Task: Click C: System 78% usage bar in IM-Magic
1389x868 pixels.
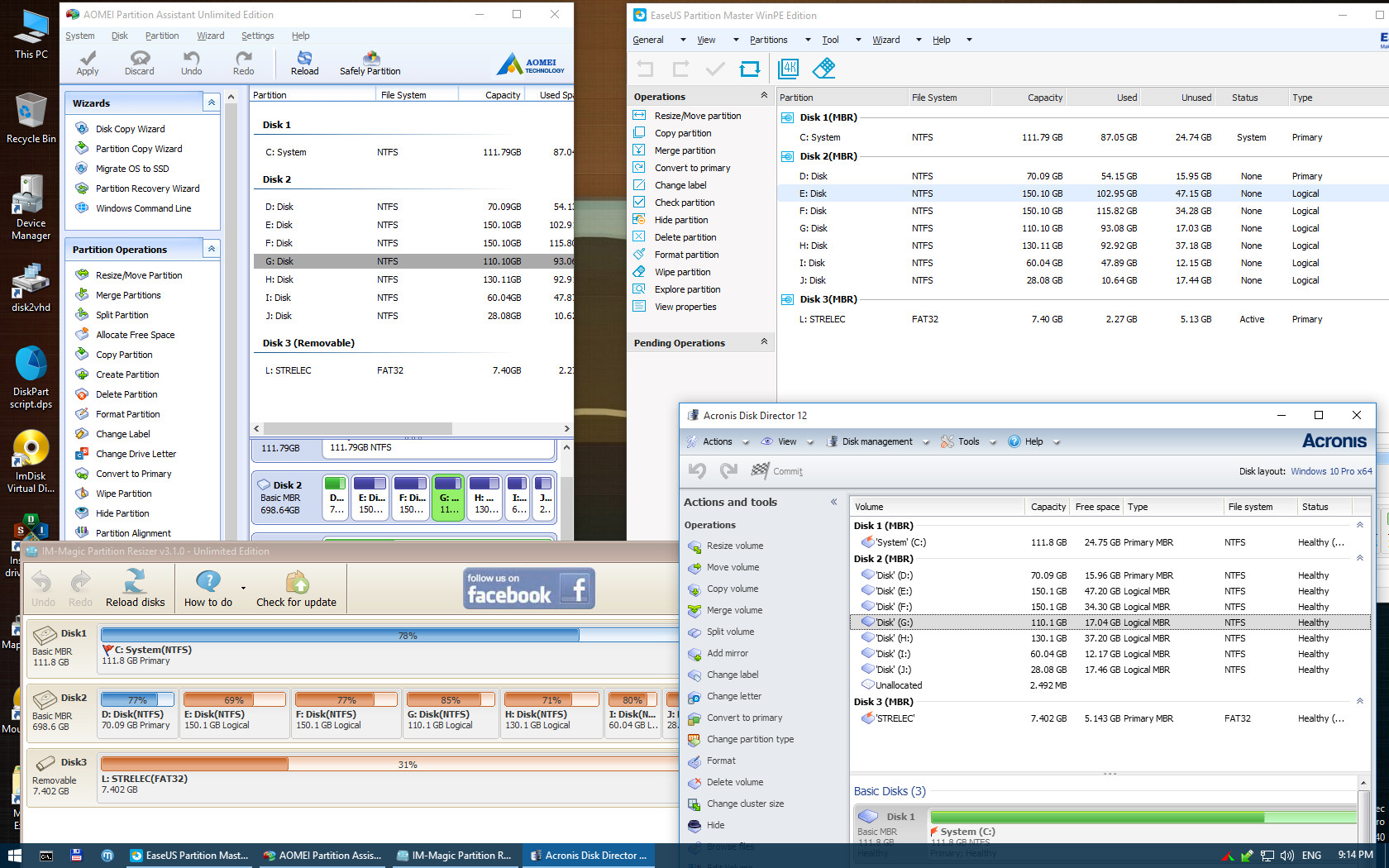Action: tap(390, 636)
